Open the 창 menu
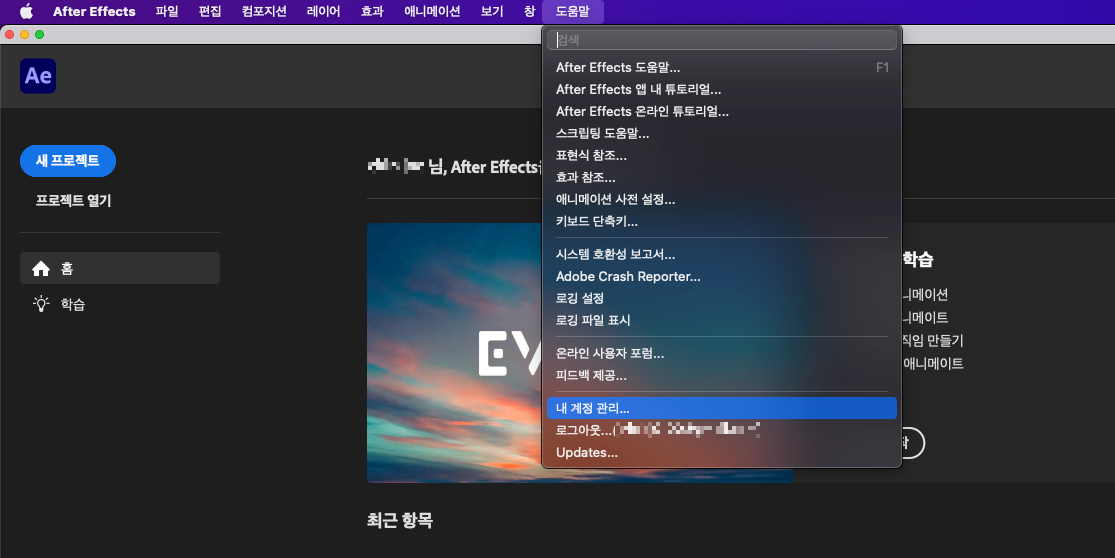Viewport: 1115px width, 558px height. click(x=529, y=11)
